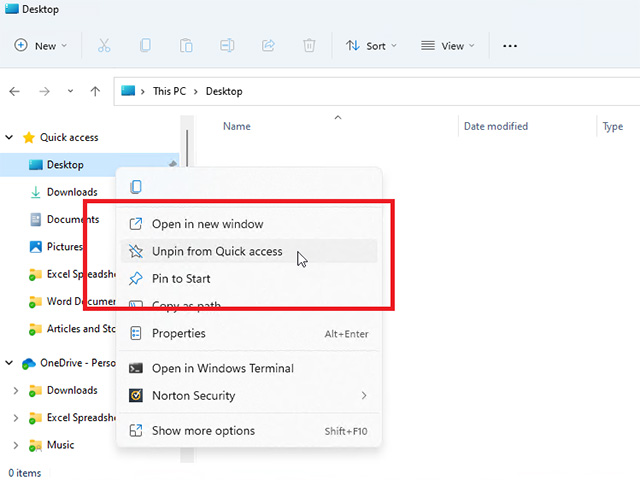Expand the Norton Security submenu arrow
640x480 pixels.
364,396
